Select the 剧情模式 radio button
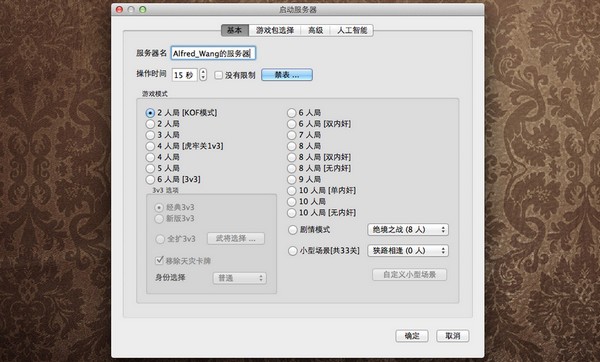Screen dimensions: 600x362 click(x=292, y=230)
